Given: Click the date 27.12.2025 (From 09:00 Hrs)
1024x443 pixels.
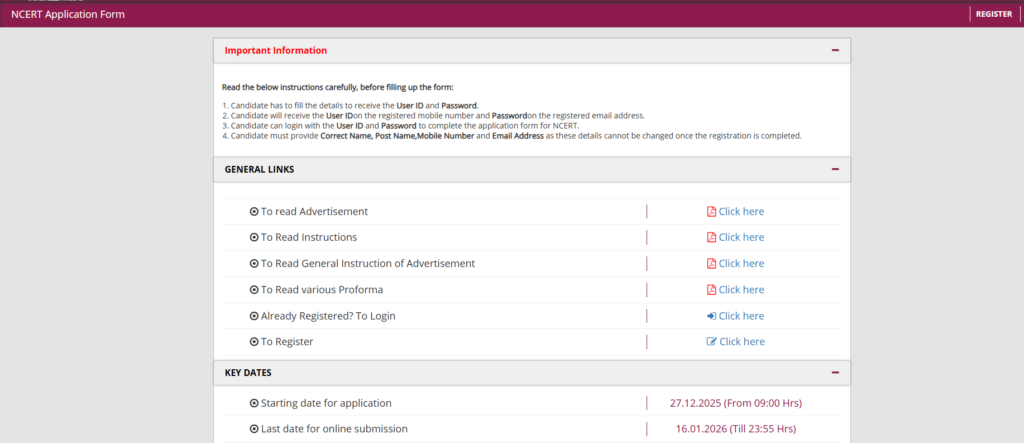Looking at the screenshot, I should (736, 403).
